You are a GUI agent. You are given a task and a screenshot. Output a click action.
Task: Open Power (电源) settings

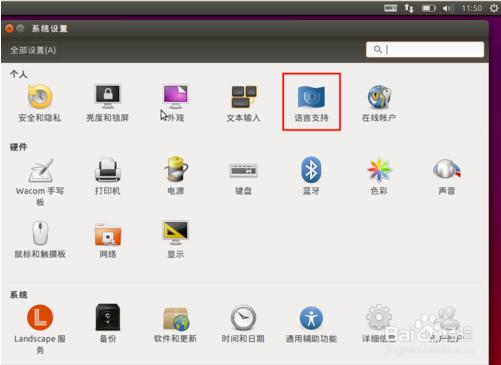[176, 176]
